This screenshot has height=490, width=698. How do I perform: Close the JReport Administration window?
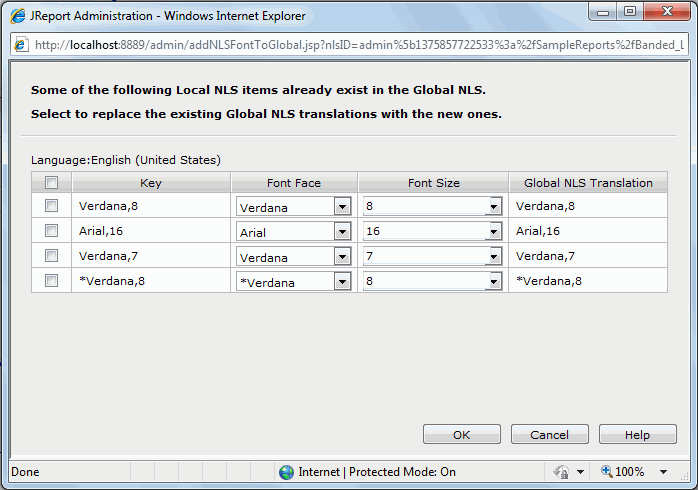pyautogui.click(x=667, y=12)
